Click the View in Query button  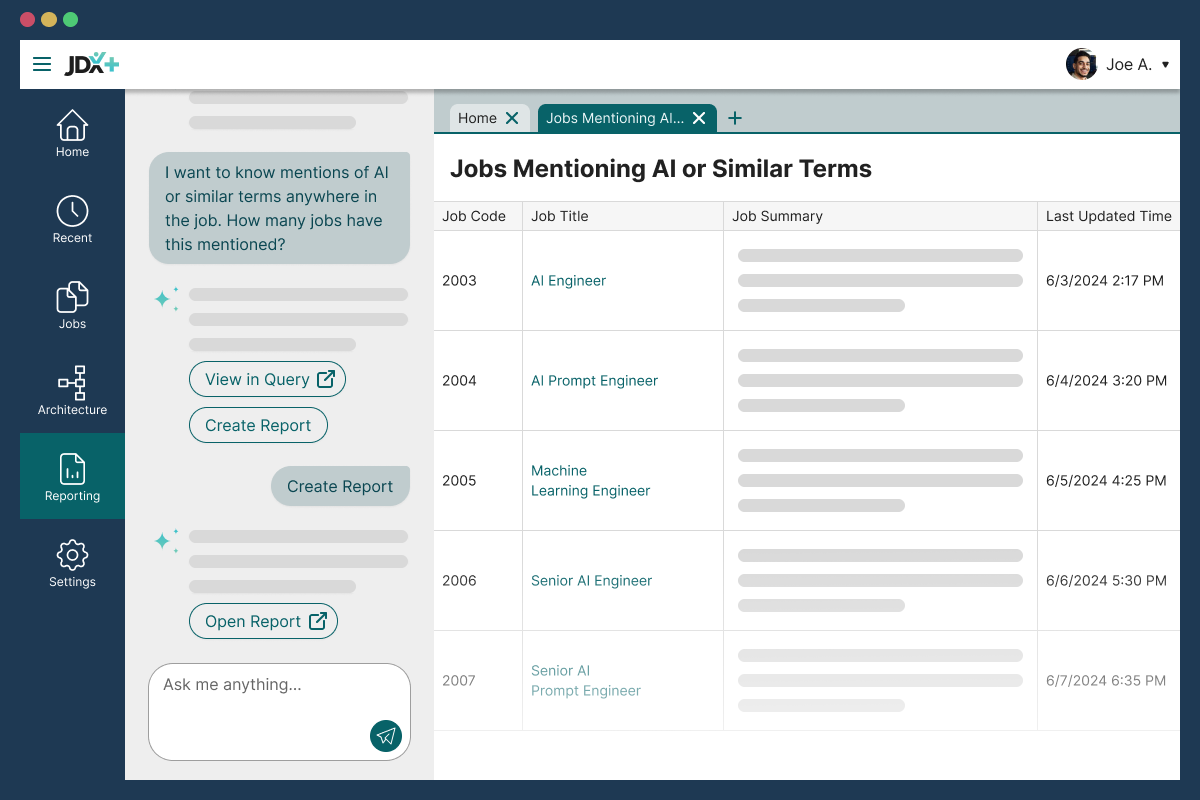click(267, 379)
